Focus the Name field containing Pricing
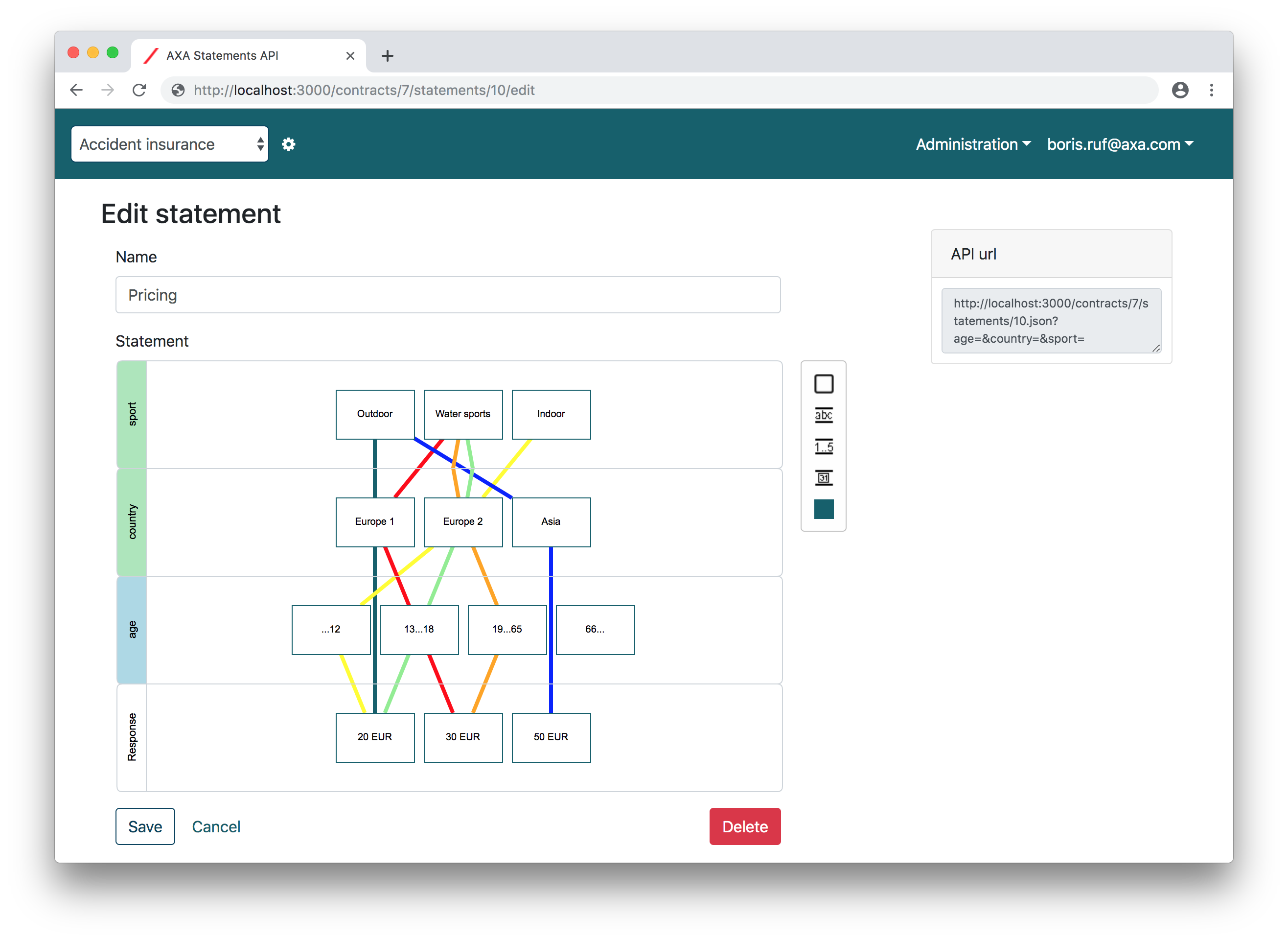Image resolution: width=1288 pixels, height=941 pixels. (x=448, y=295)
